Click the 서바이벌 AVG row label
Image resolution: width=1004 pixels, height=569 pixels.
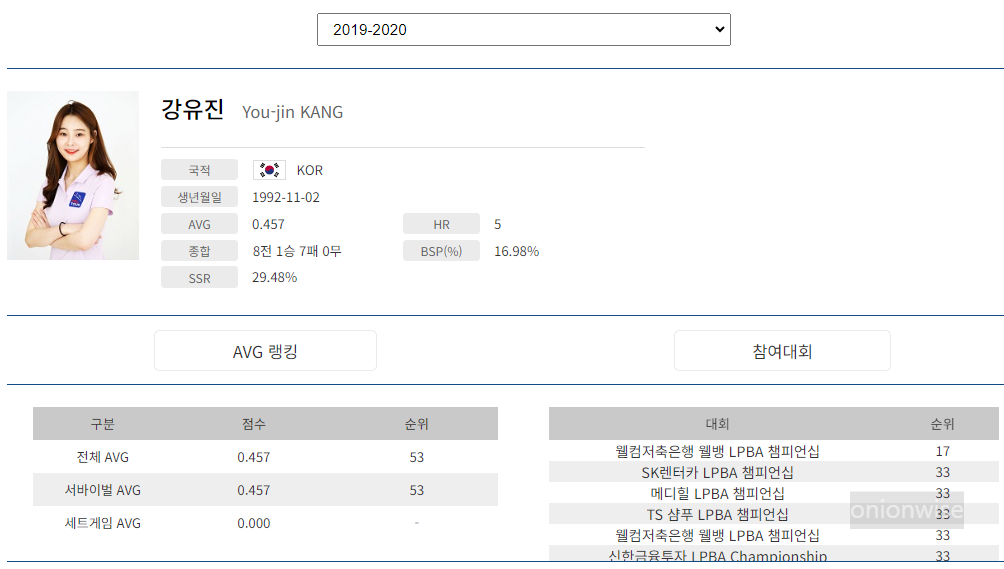pos(102,490)
